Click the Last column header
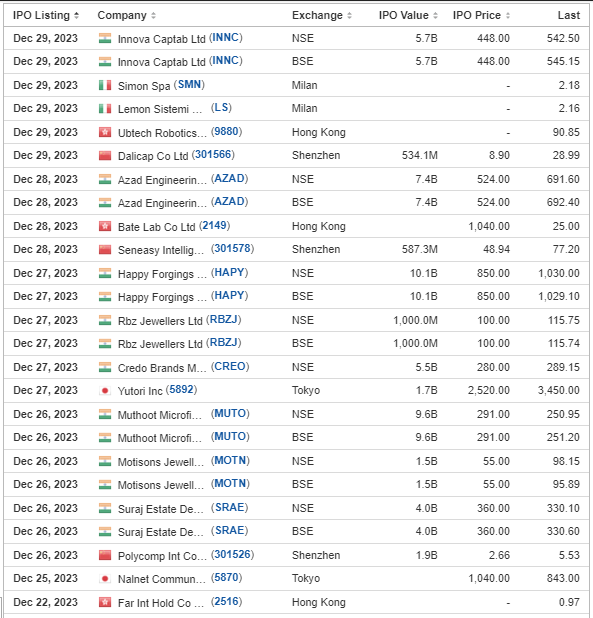Screen dimensions: 593x618 (569, 15)
